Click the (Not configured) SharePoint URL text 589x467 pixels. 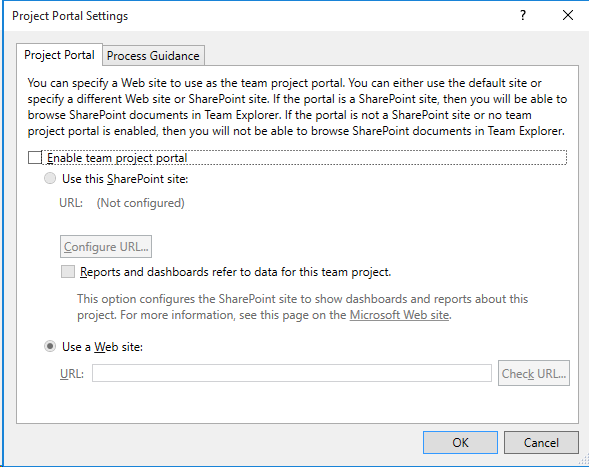pos(140,203)
